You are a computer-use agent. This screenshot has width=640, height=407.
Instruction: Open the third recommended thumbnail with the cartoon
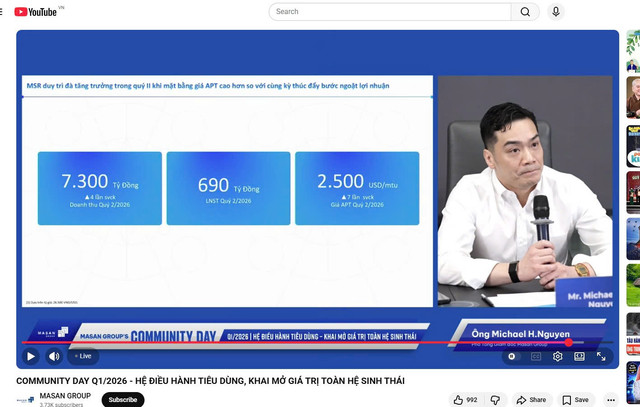coord(633,146)
